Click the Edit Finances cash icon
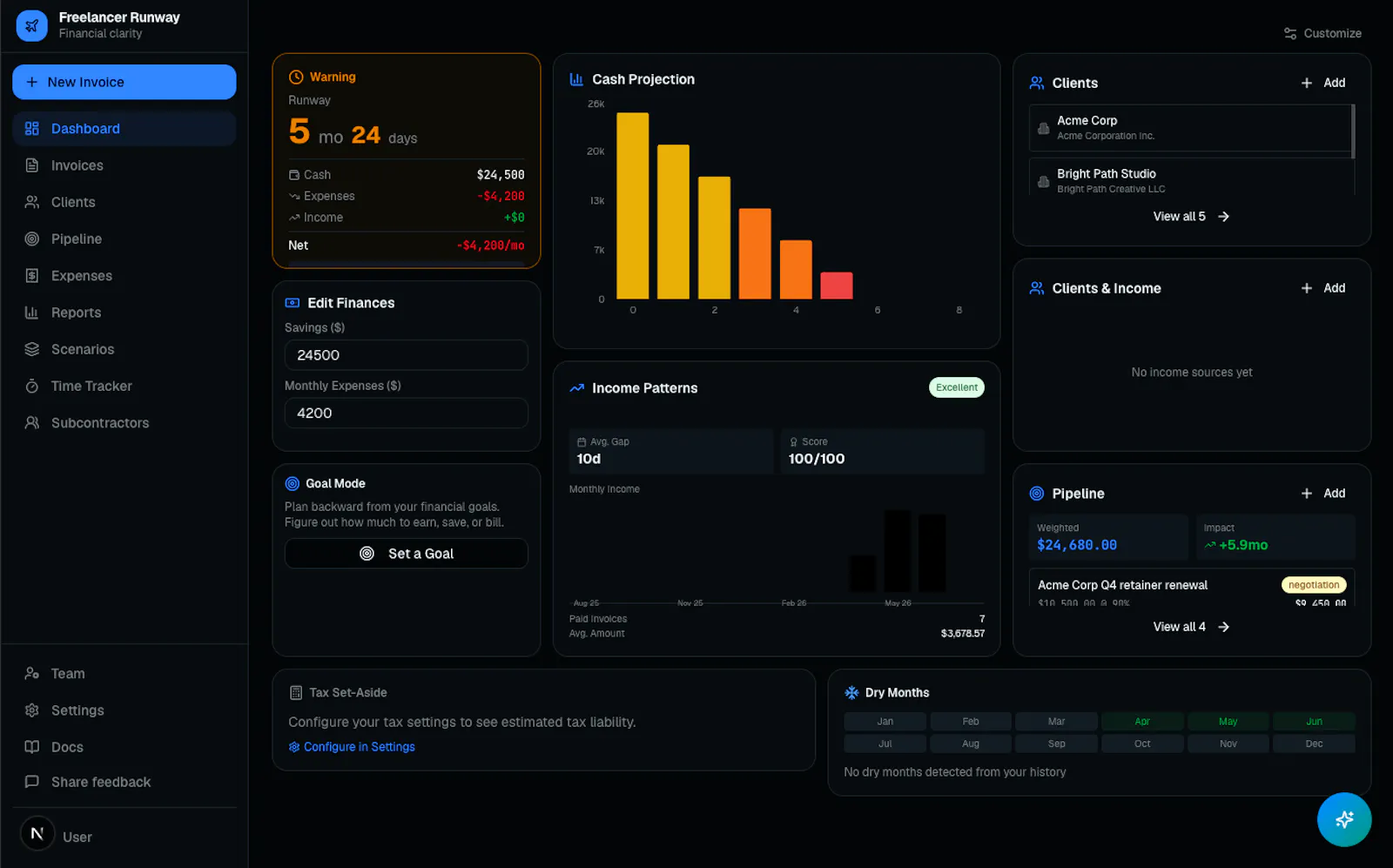This screenshot has width=1393, height=868. (x=293, y=303)
